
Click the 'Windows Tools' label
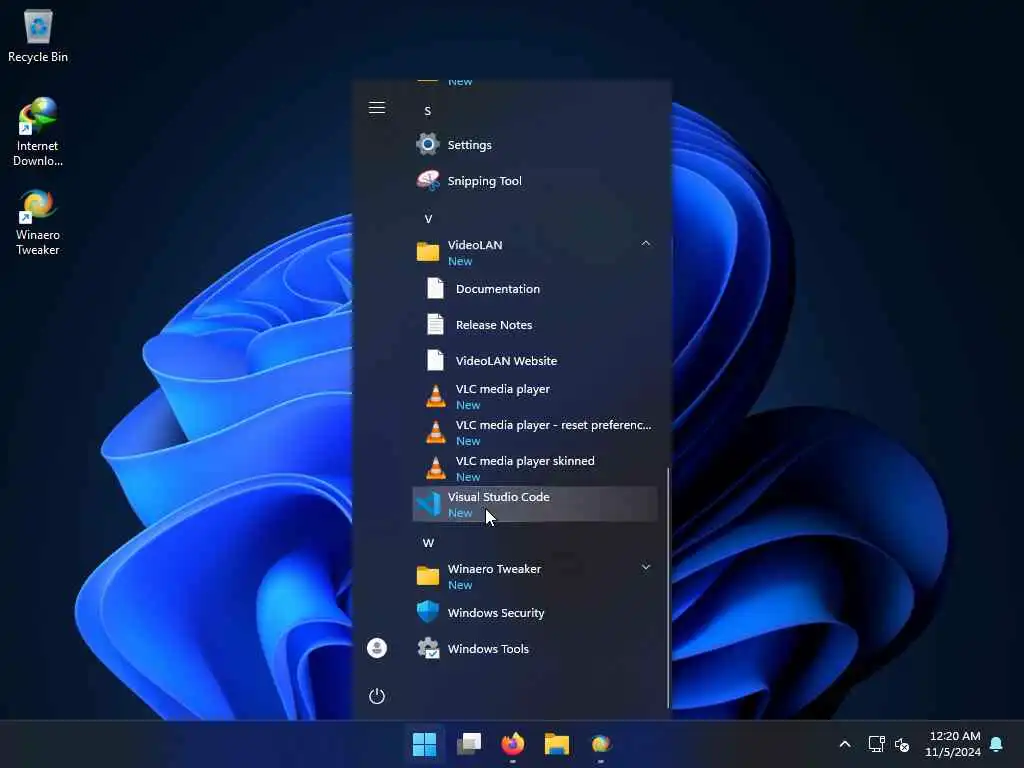[488, 648]
